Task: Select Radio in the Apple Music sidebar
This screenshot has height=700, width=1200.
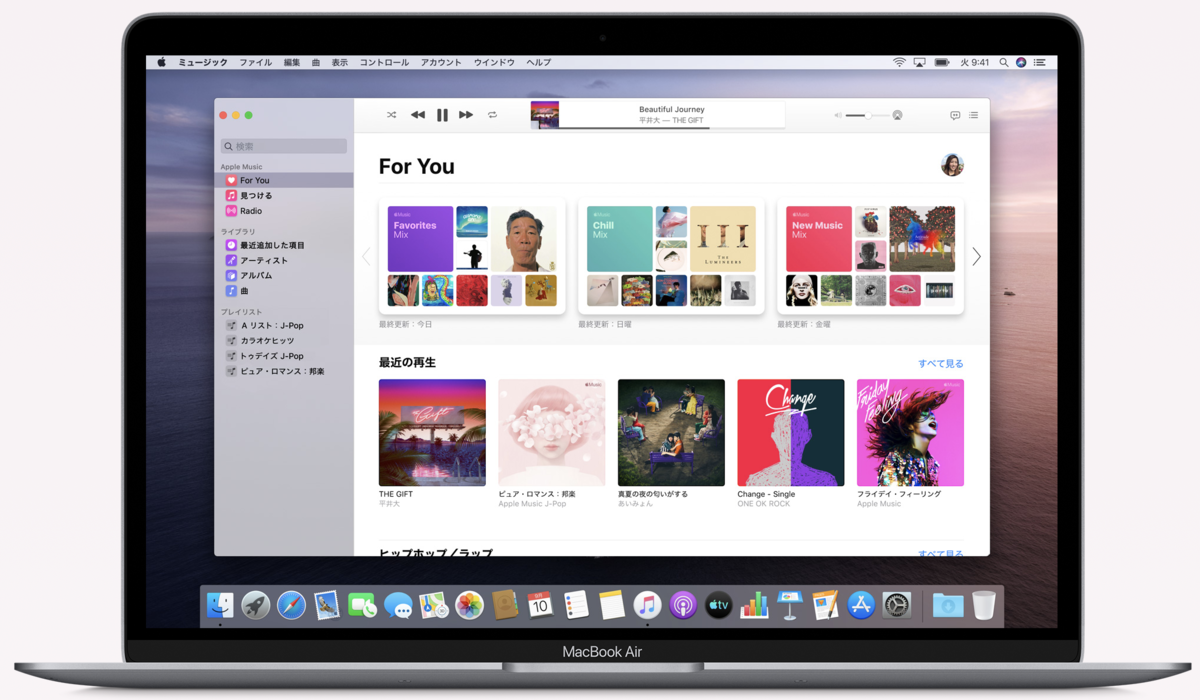Action: (x=250, y=210)
